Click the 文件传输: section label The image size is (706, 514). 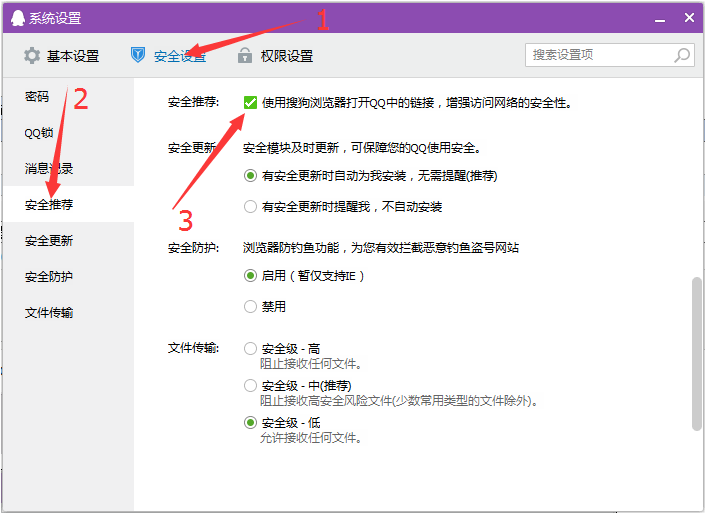(194, 348)
